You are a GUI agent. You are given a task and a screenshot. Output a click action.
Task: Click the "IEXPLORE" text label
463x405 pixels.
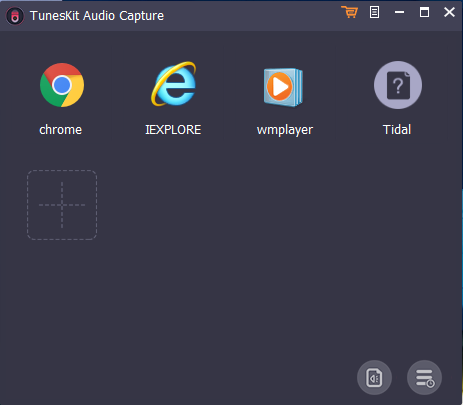[x=173, y=130]
